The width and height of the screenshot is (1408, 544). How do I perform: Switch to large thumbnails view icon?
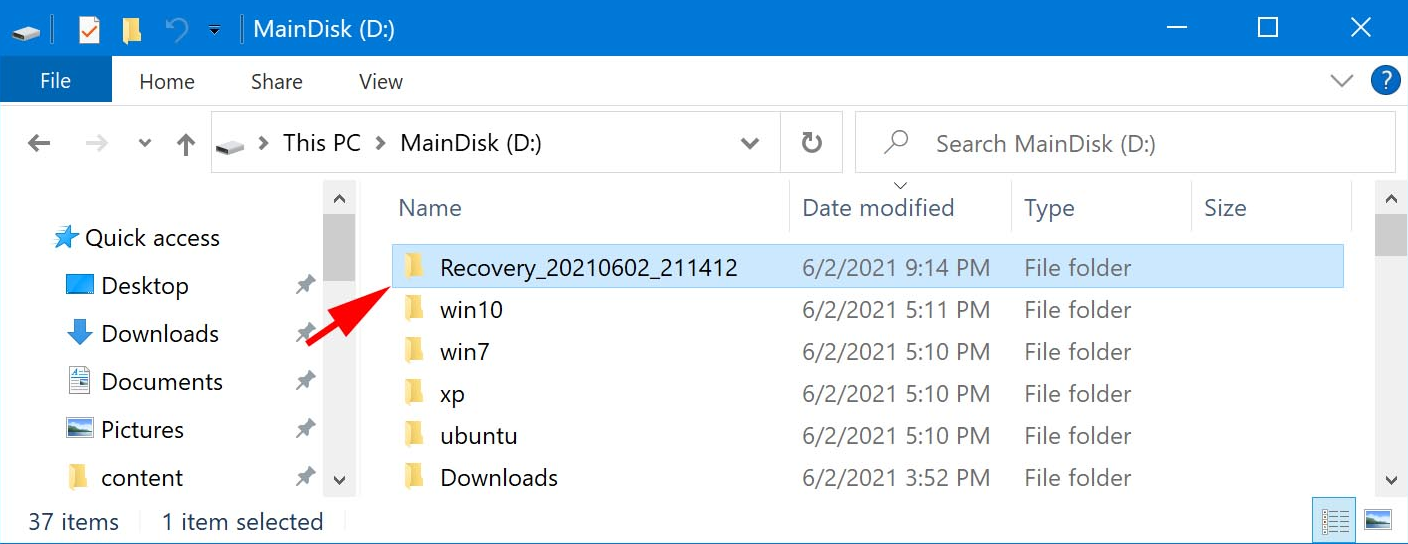click(1378, 521)
